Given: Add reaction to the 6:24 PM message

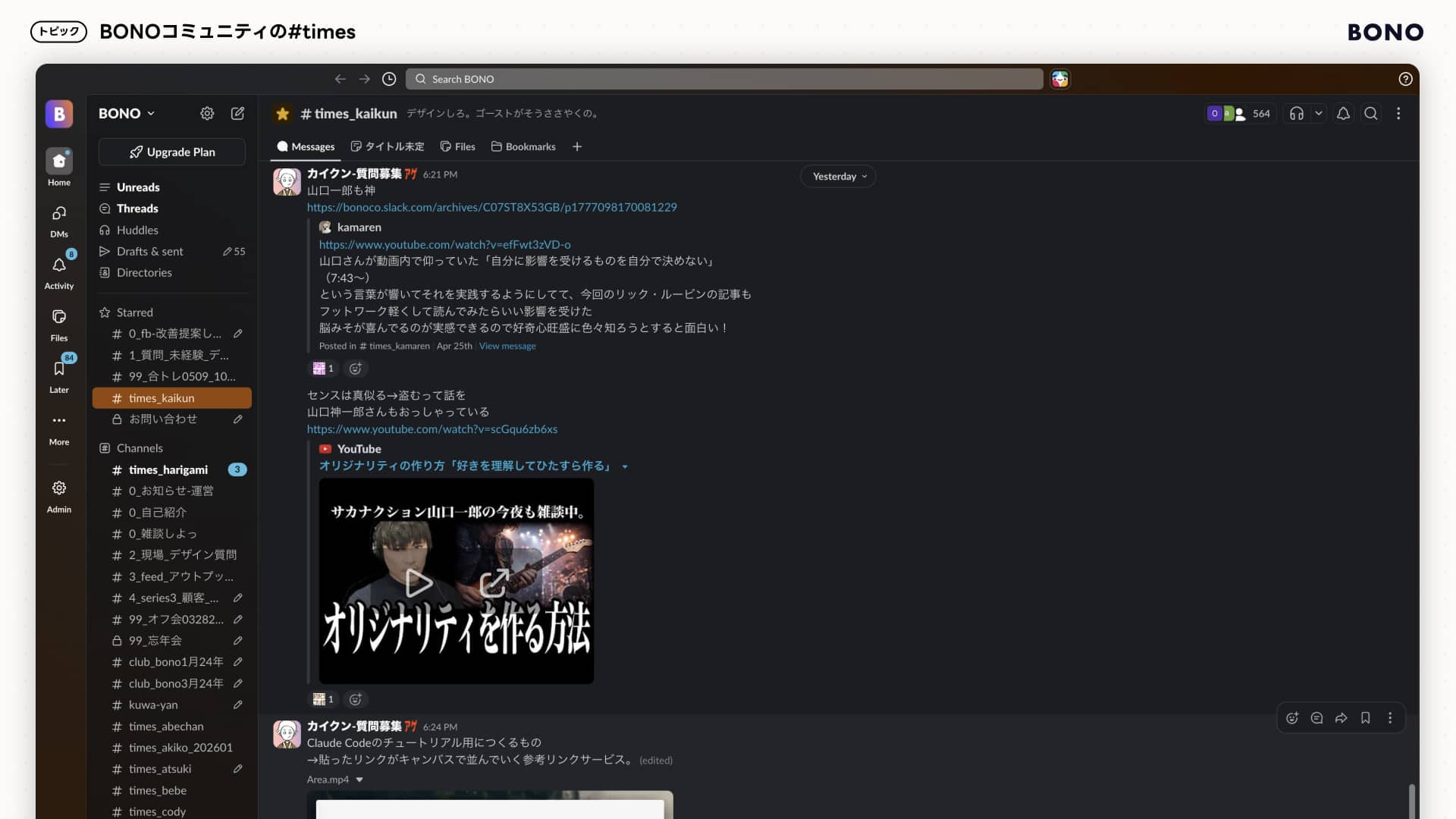Looking at the screenshot, I should tap(1292, 718).
